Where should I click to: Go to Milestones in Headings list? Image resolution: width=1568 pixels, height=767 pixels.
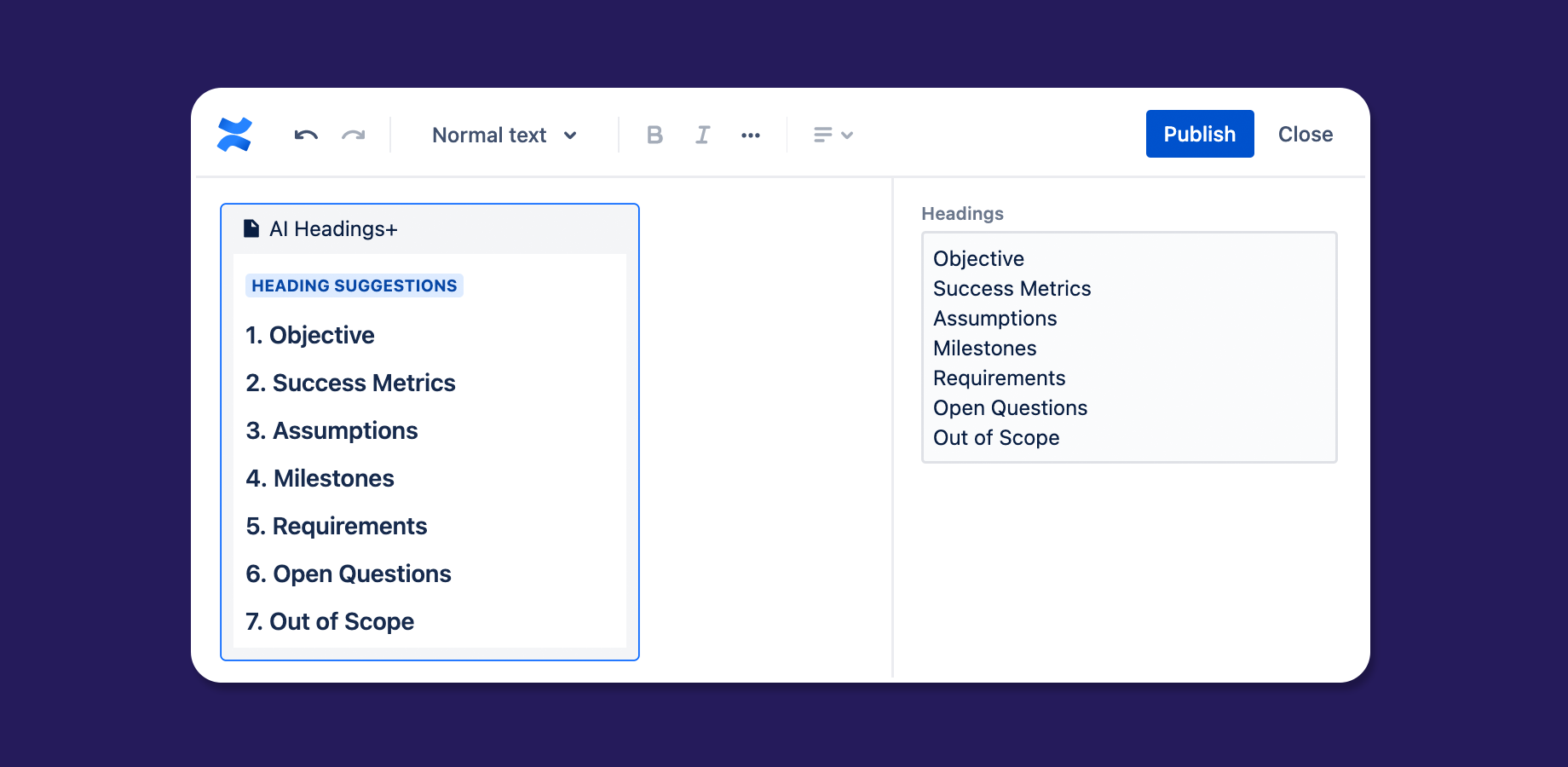coord(984,349)
